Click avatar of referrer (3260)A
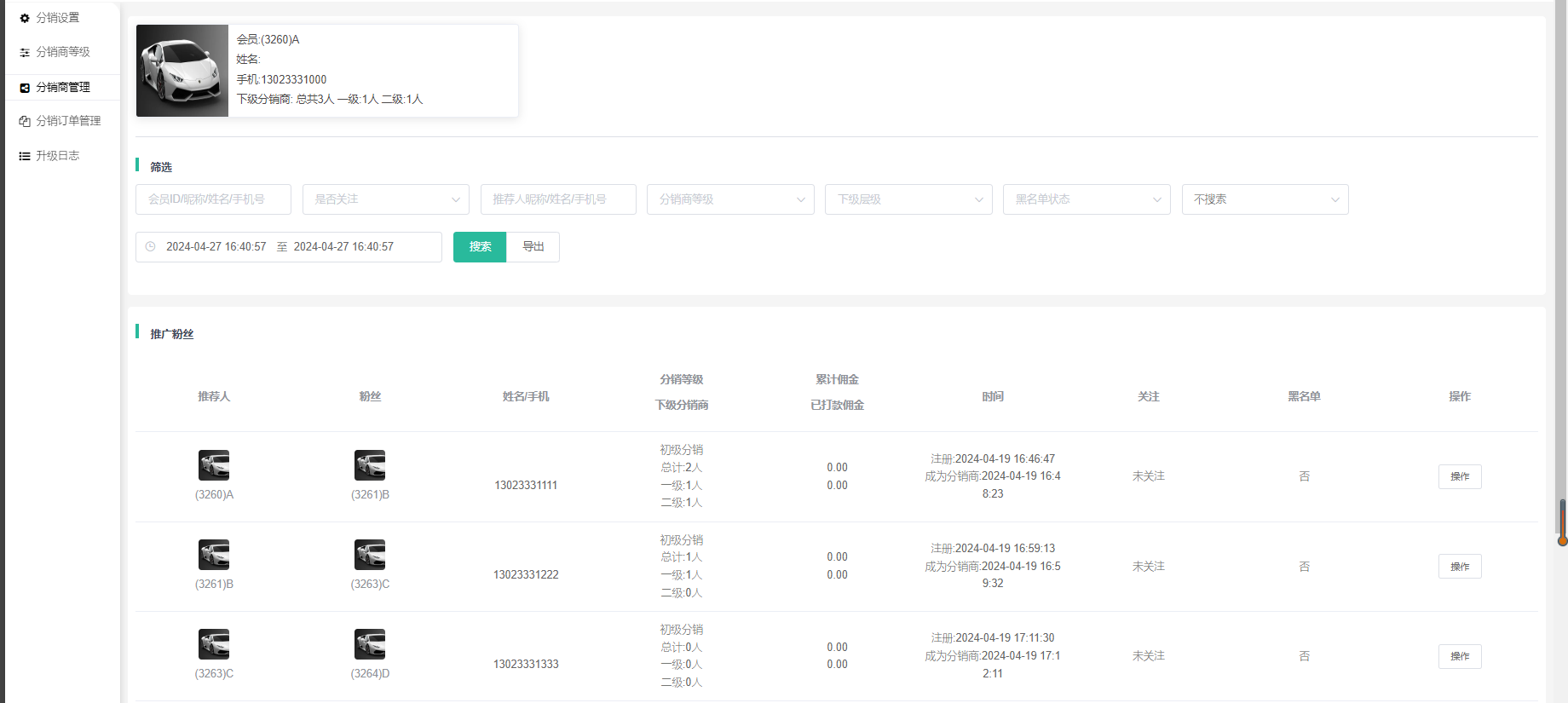The width and height of the screenshot is (1568, 703). pos(214,465)
